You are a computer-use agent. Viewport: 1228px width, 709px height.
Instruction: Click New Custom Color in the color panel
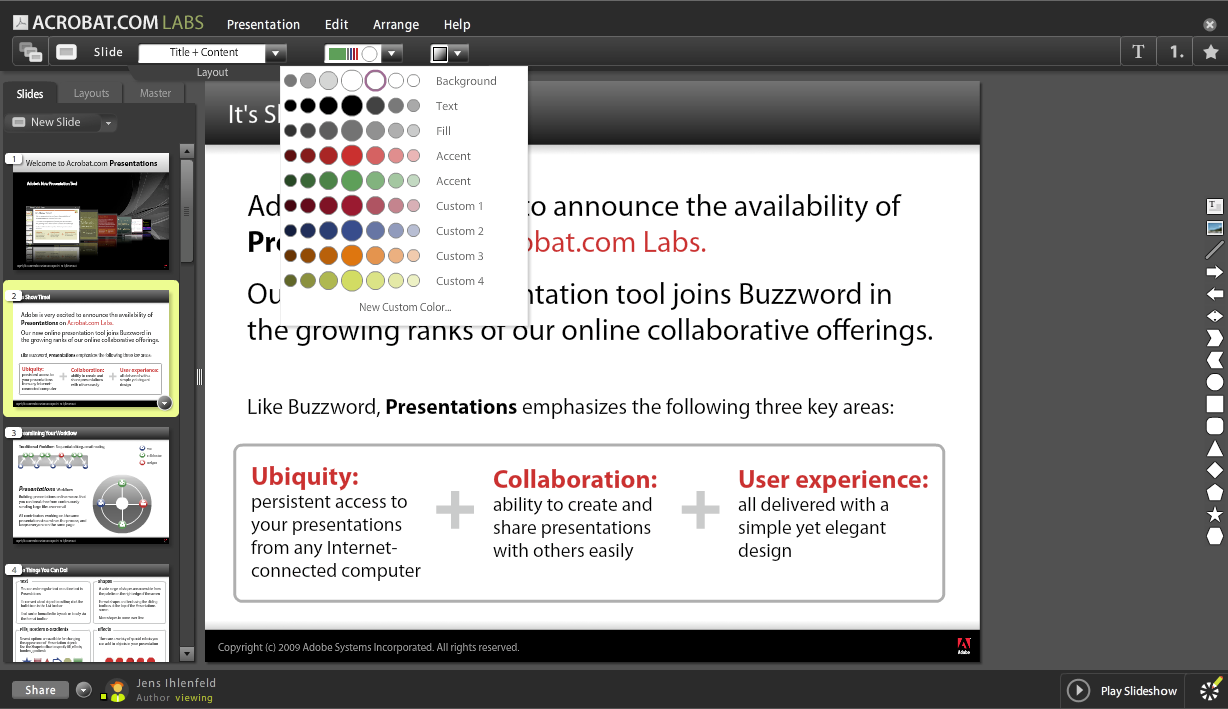405,307
